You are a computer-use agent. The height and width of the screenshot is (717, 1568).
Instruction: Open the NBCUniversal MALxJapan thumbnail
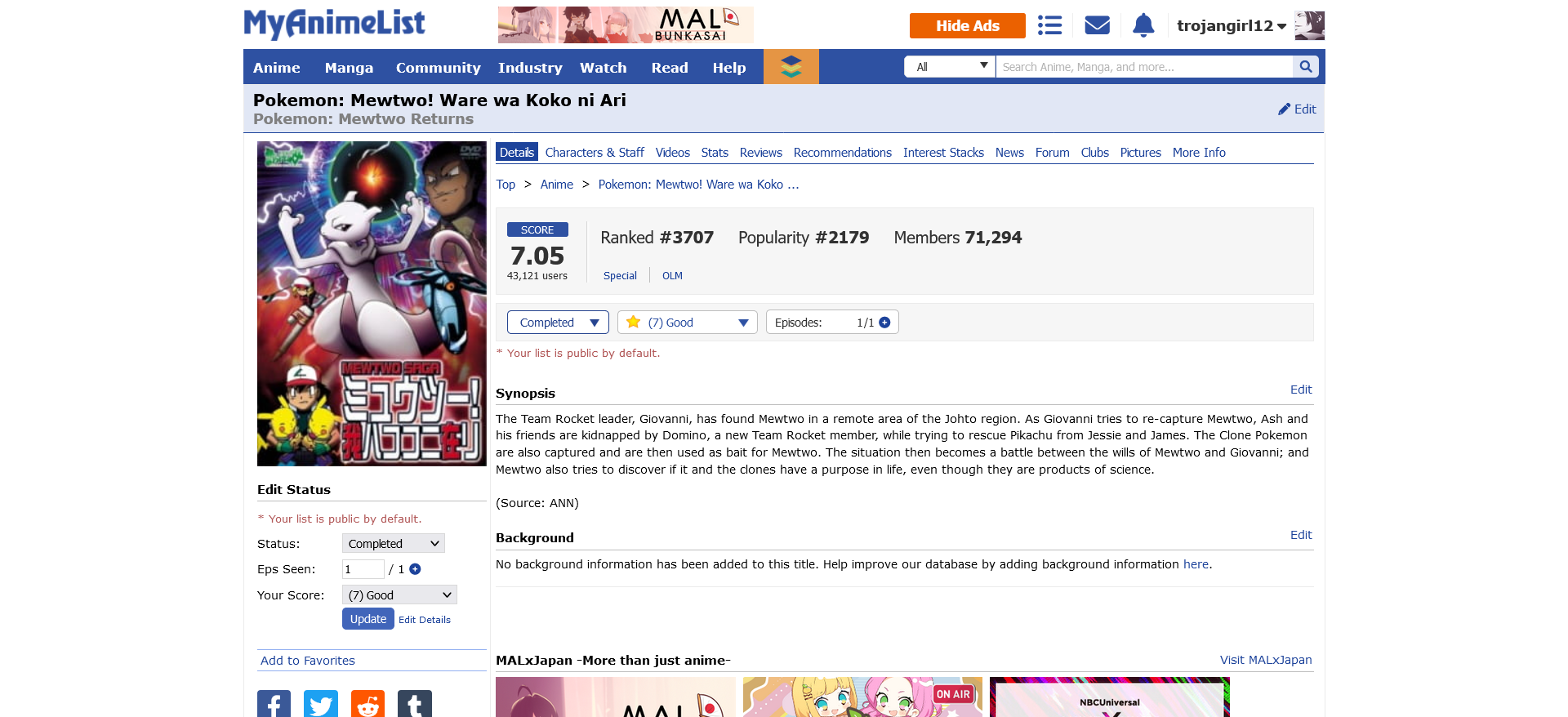[x=1110, y=697]
